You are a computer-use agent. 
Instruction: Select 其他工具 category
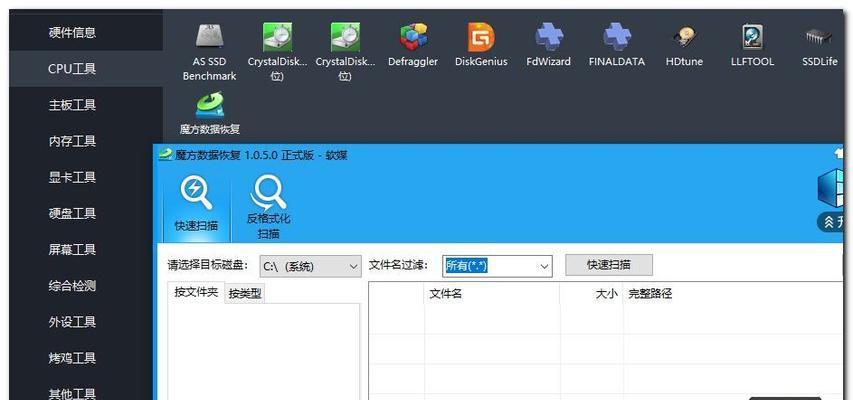72,393
